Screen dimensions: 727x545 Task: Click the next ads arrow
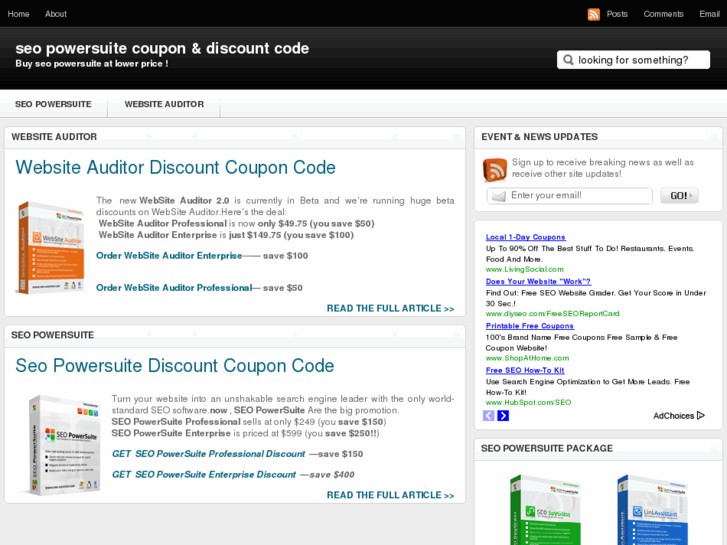[503, 416]
